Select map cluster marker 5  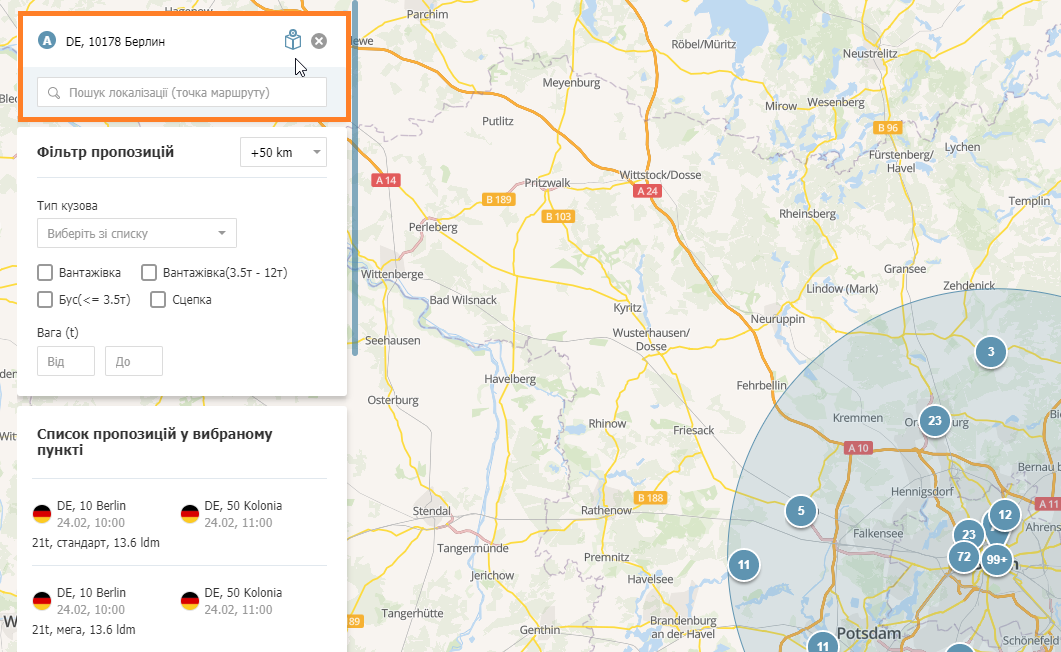pyautogui.click(x=800, y=511)
